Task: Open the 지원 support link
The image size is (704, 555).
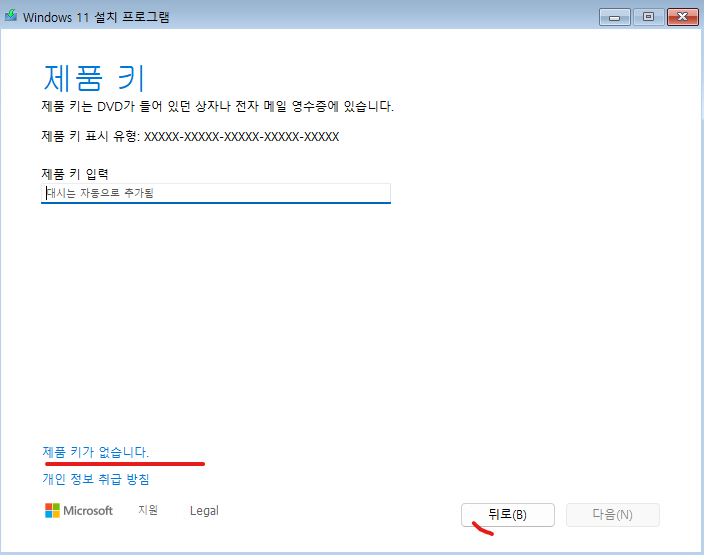Action: coord(148,511)
